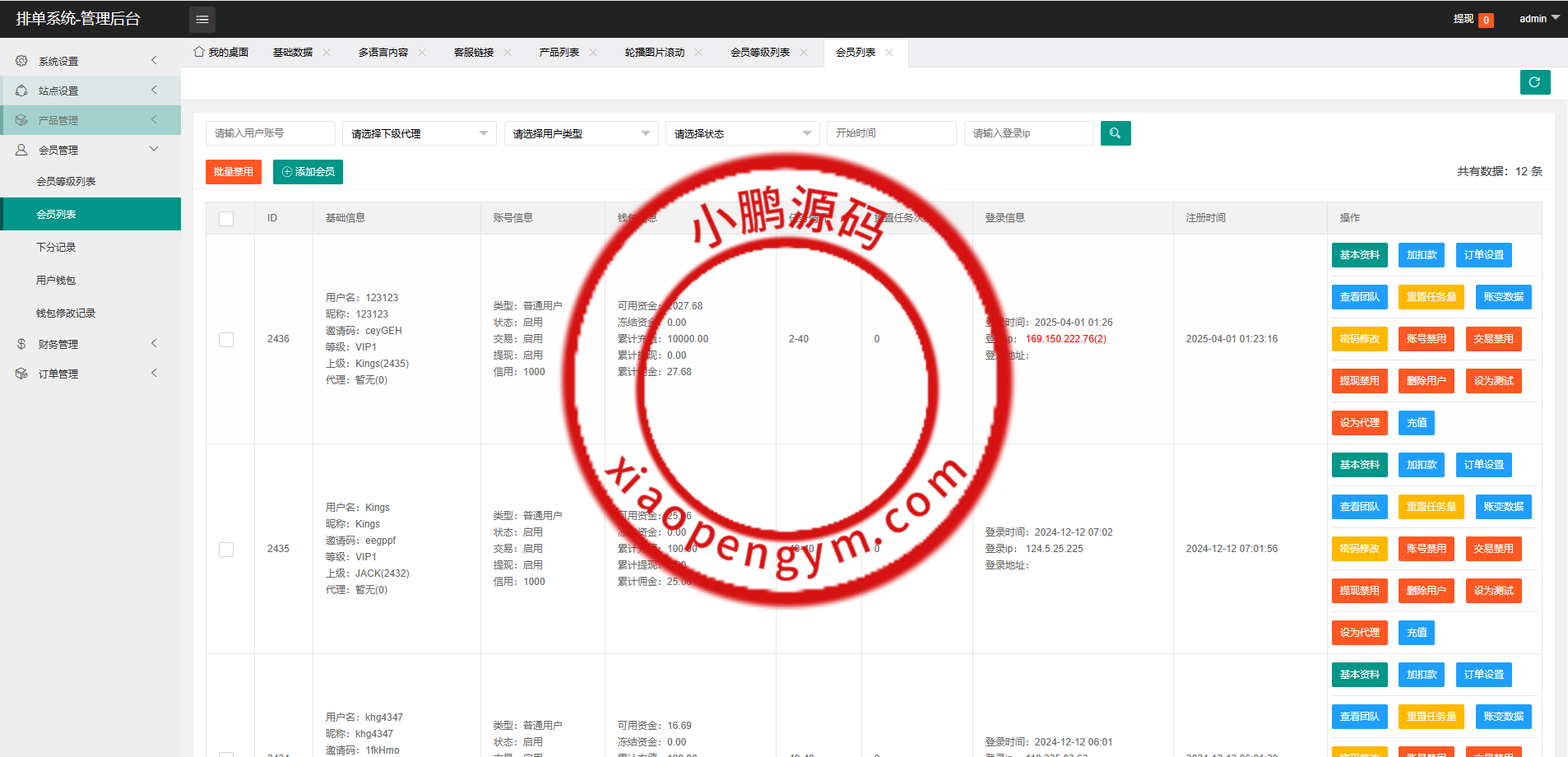
Task: Click the magnifier search icon button
Action: (x=1115, y=133)
